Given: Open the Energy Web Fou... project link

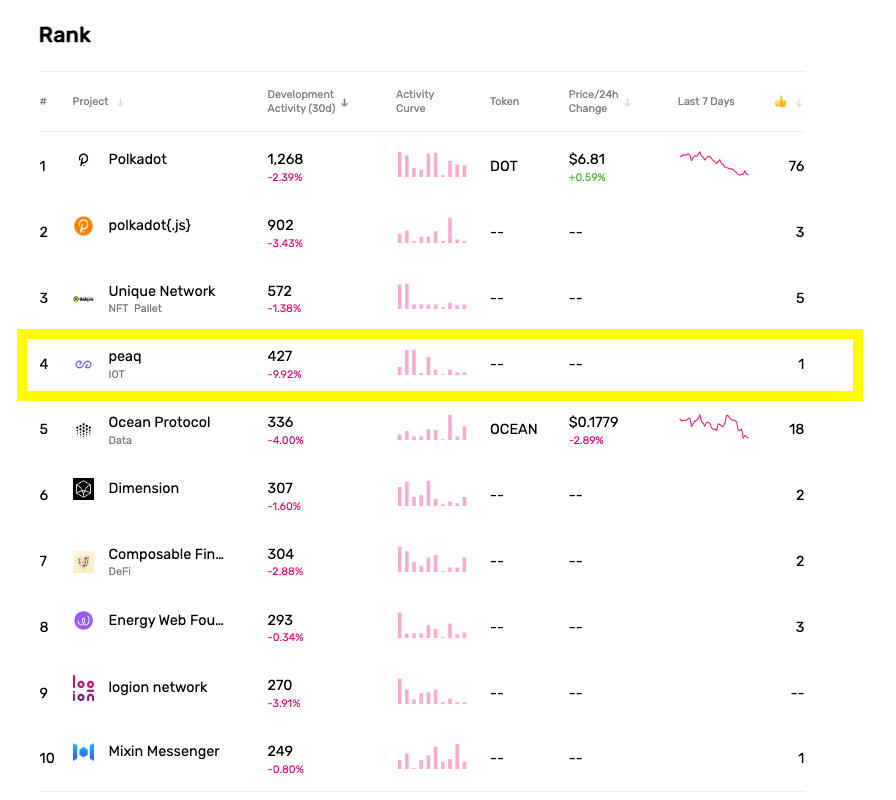Looking at the screenshot, I should [166, 620].
